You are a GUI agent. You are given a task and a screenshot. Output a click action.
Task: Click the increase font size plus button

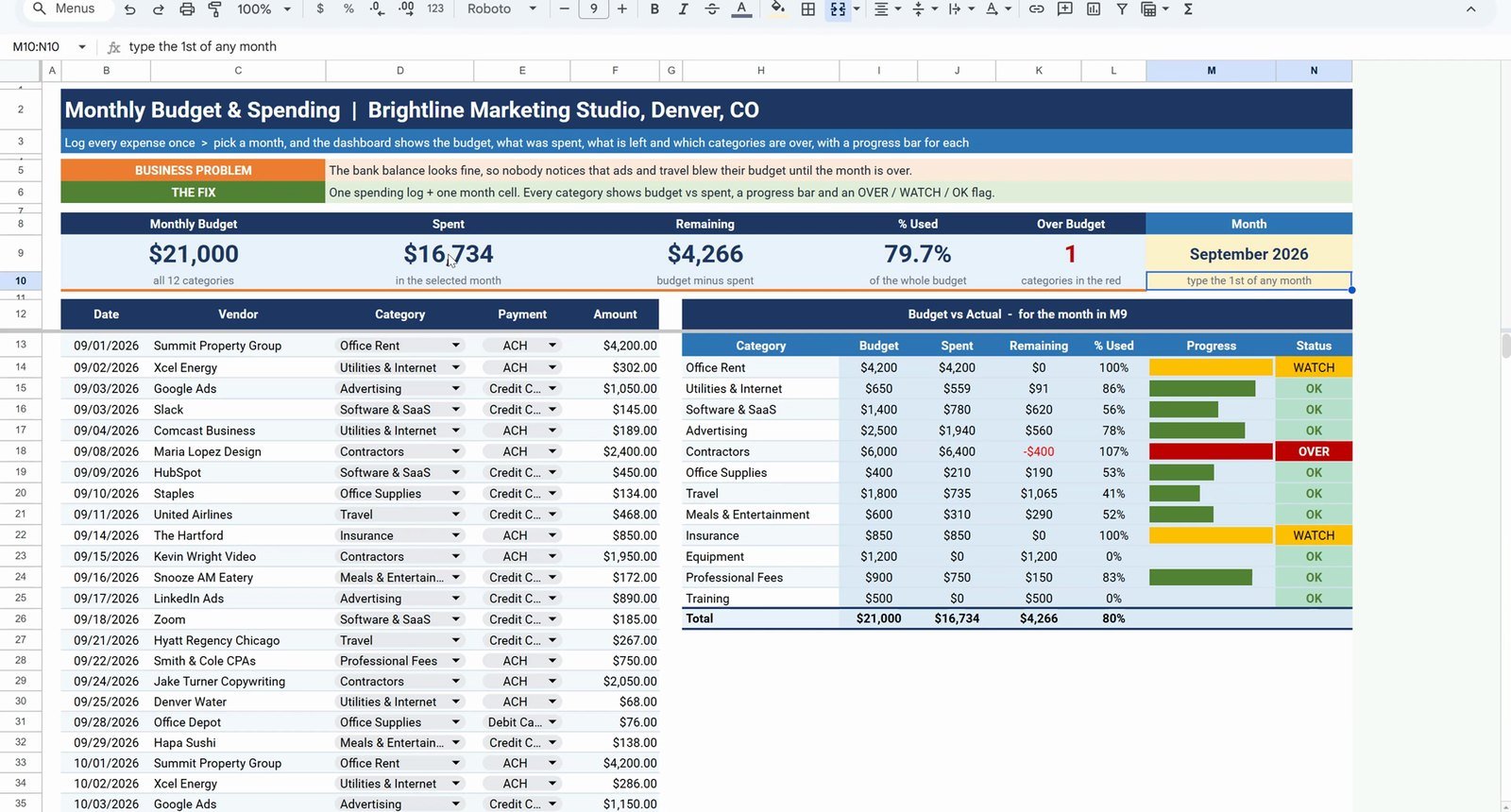point(621,9)
